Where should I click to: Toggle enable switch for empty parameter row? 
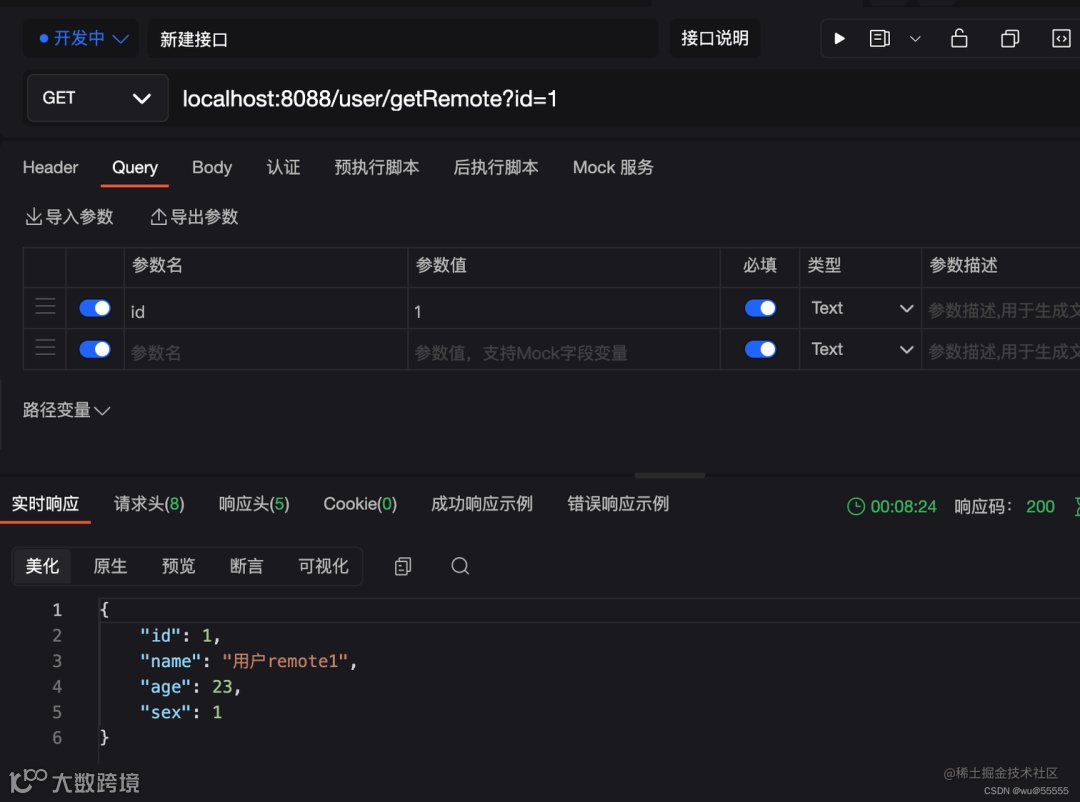pyautogui.click(x=95, y=349)
